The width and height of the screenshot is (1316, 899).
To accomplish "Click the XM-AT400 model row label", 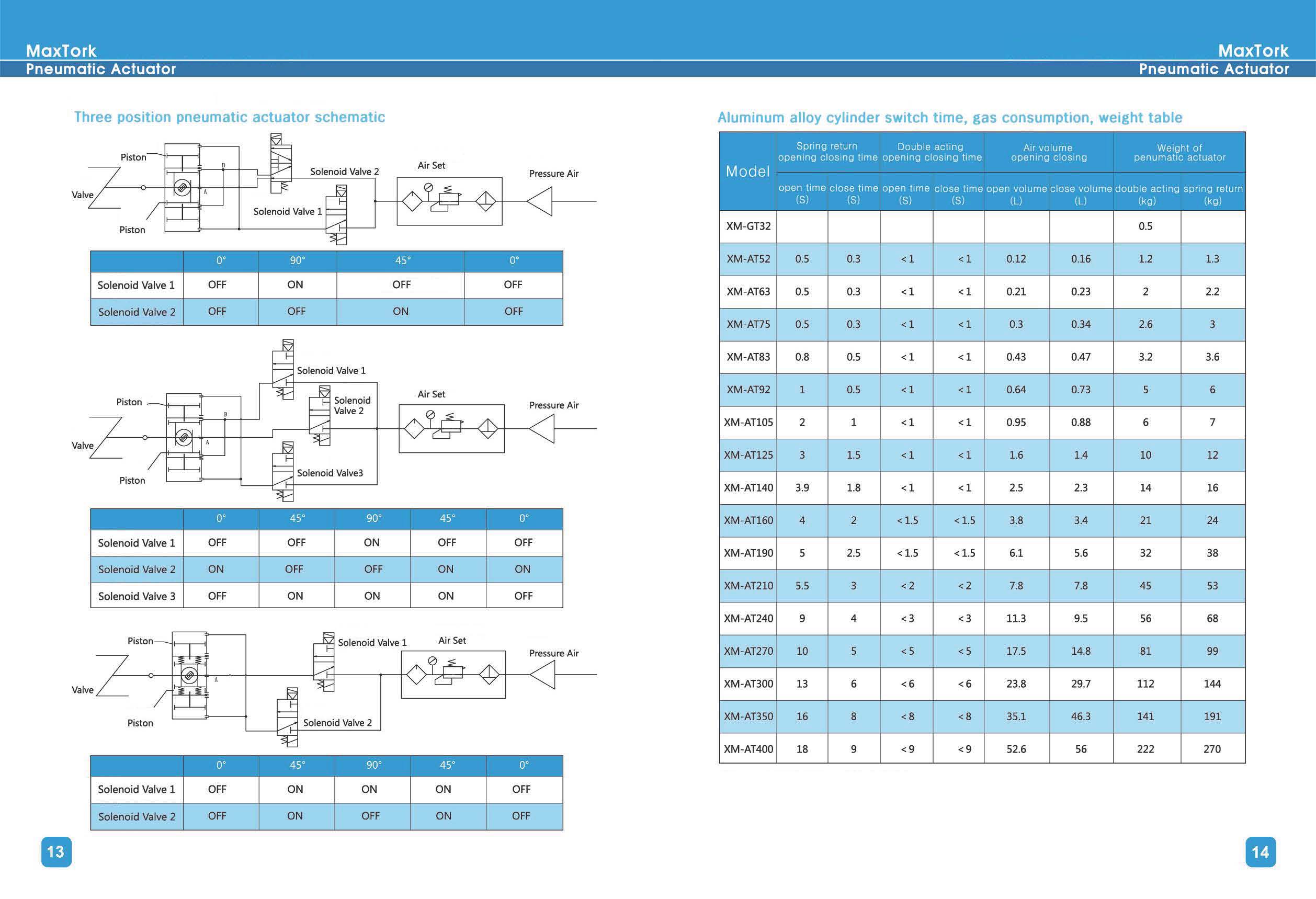I will click(748, 748).
